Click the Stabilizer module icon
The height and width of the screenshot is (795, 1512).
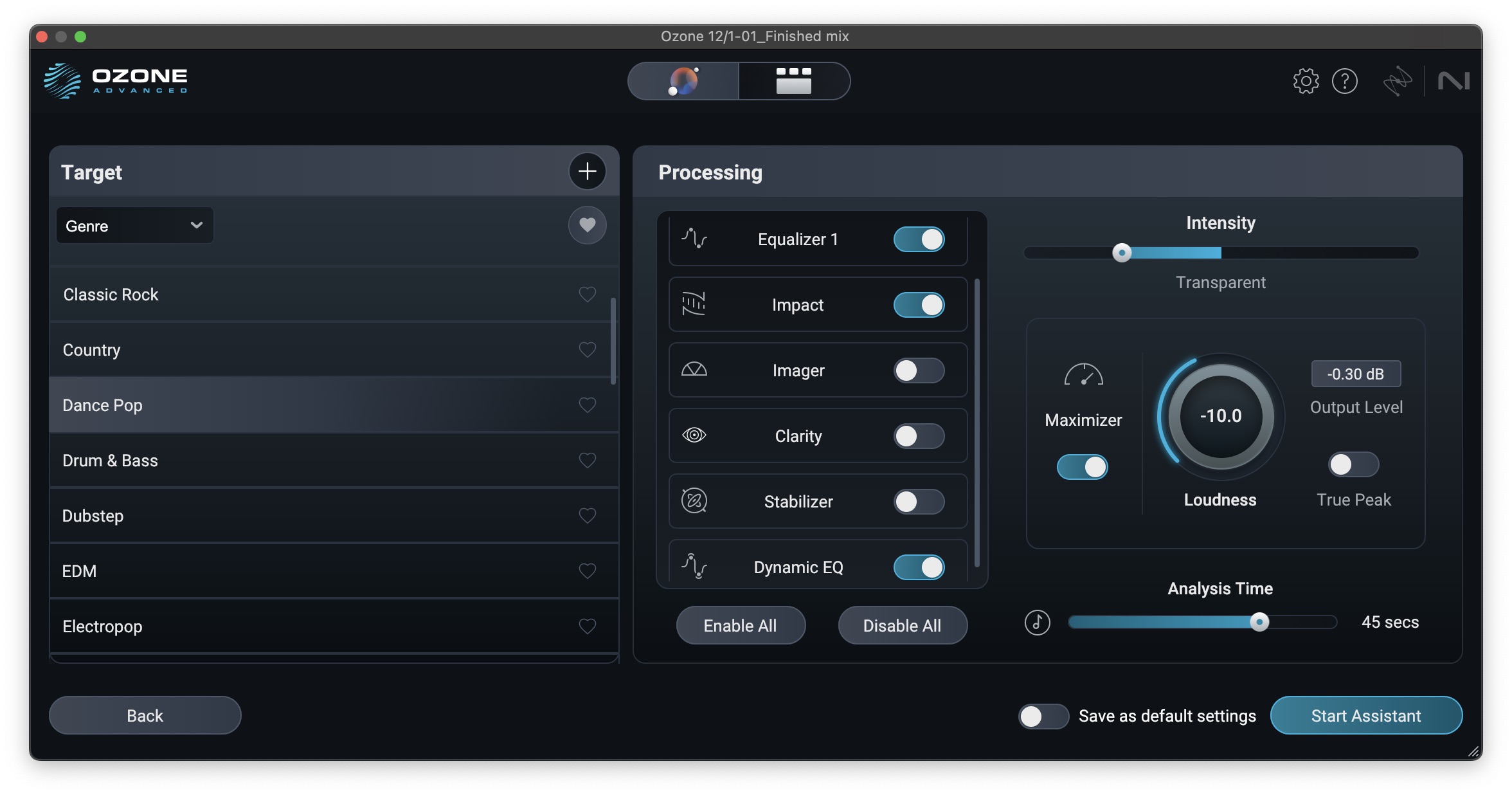[x=694, y=500]
